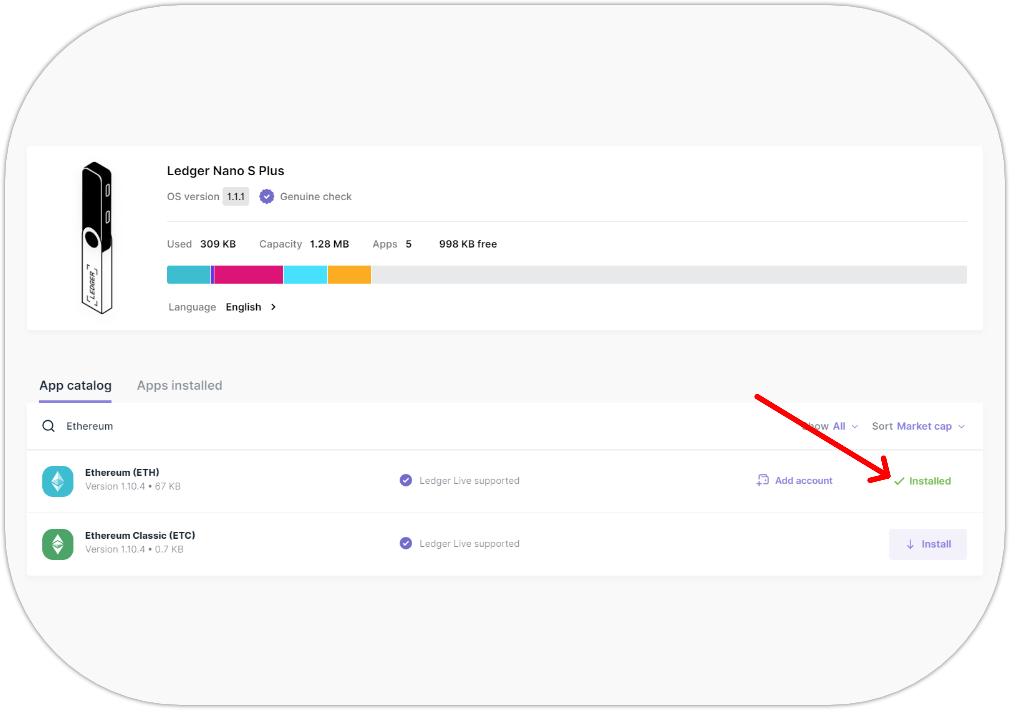Click the orange segment of the storage bar
Screen dimensions: 1010x710
coord(349,275)
